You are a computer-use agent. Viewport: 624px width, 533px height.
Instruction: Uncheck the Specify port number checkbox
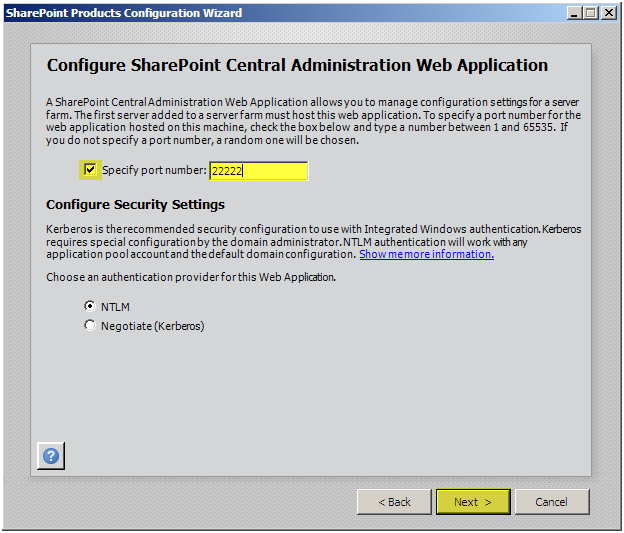pyautogui.click(x=90, y=170)
